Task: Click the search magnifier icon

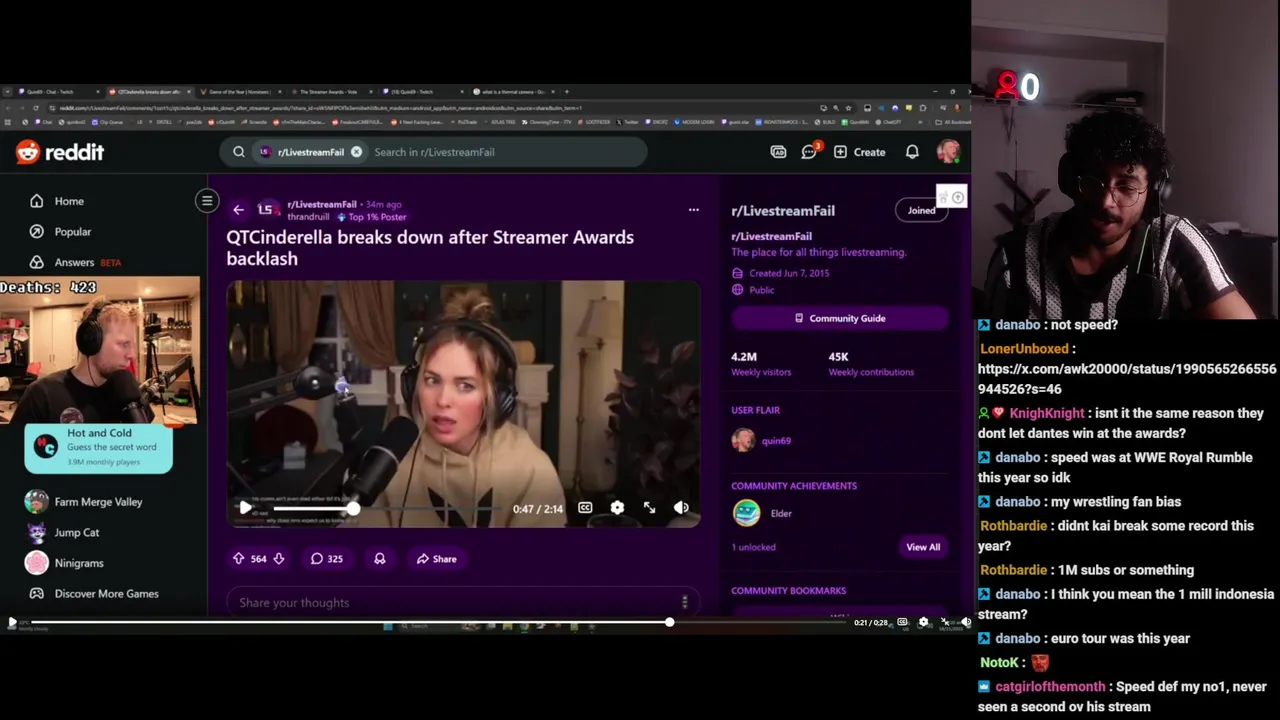Action: point(239,152)
